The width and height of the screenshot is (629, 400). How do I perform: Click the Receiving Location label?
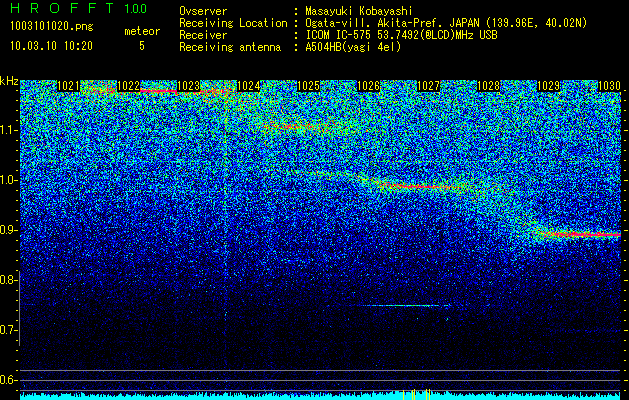[233, 23]
